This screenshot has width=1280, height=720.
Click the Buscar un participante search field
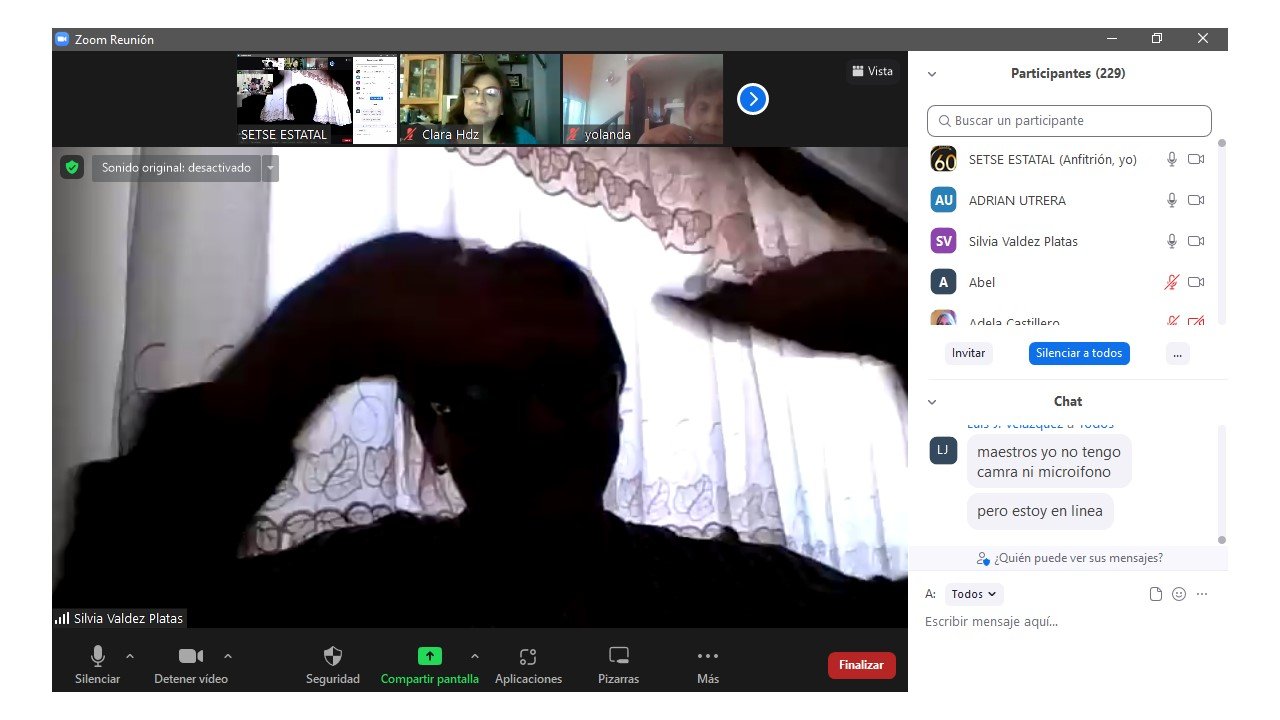point(1069,120)
